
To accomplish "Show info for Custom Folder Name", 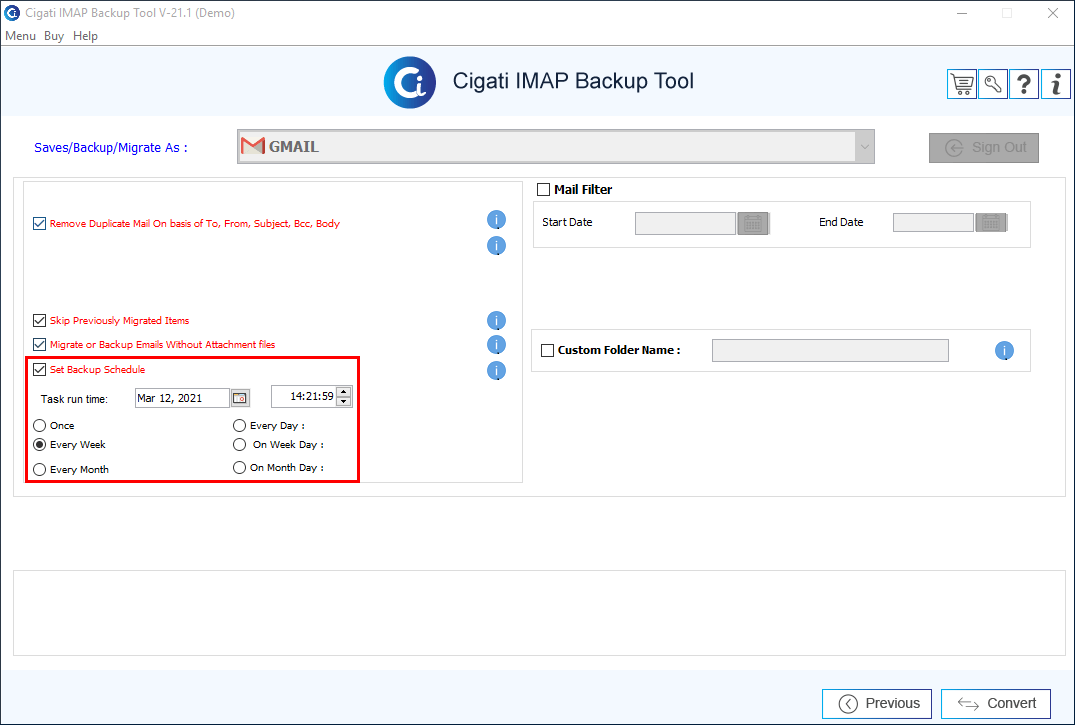I will coord(1004,350).
